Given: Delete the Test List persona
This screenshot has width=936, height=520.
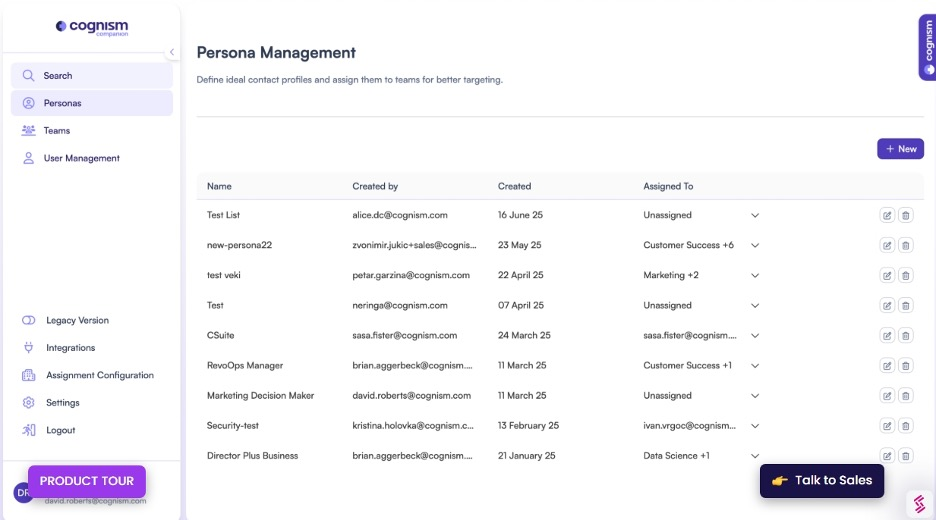Looking at the screenshot, I should pyautogui.click(x=906, y=216).
